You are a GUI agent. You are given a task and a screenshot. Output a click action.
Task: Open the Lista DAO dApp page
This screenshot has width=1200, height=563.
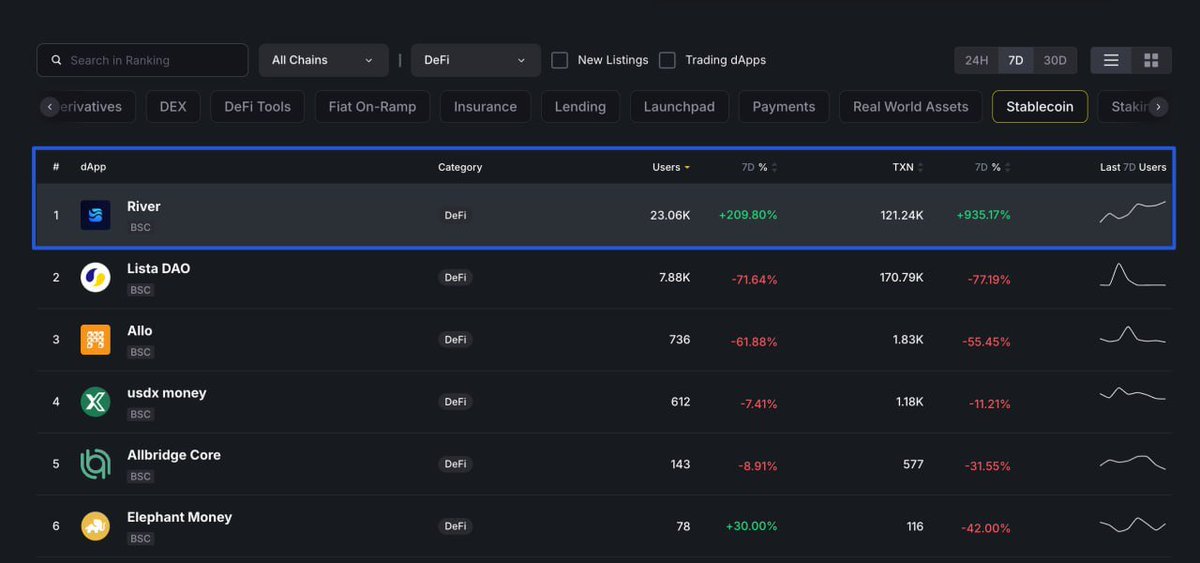pos(158,268)
